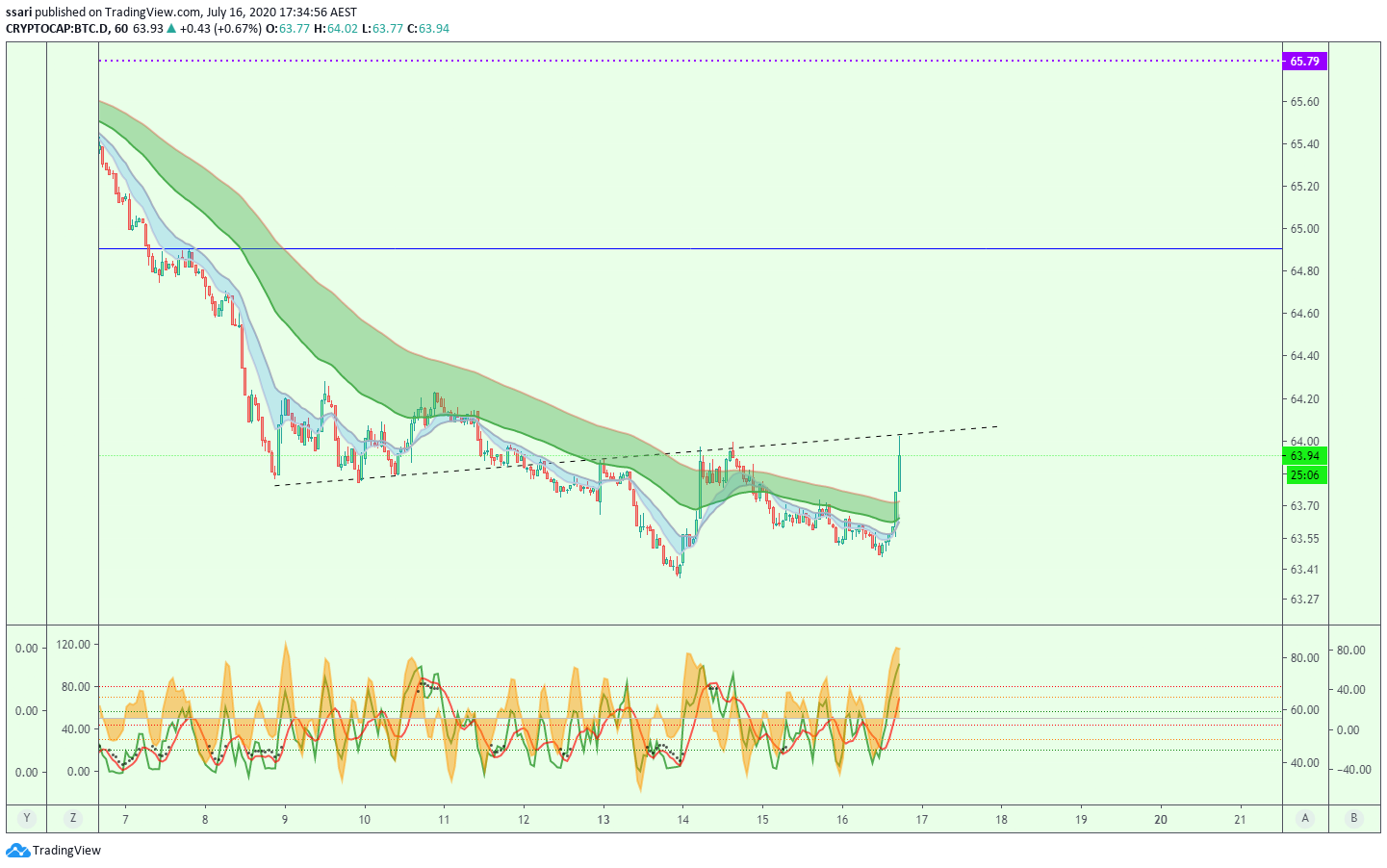
Task: Click the 64.40 price axis label
Action: pyautogui.click(x=1304, y=356)
